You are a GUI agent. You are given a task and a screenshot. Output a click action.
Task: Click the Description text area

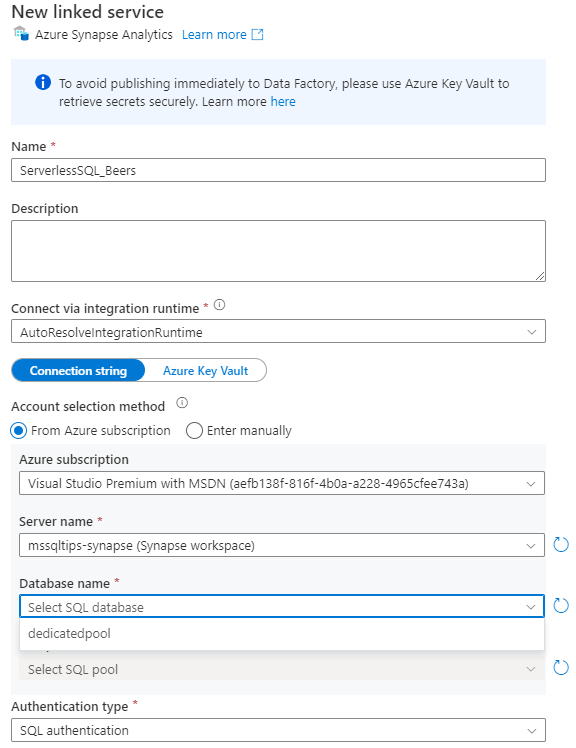(x=278, y=251)
